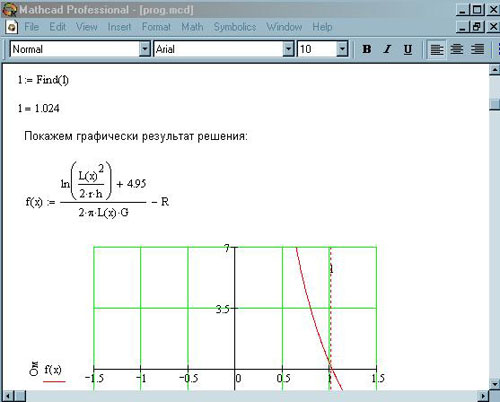Minimize the prog.mcd document window
The image size is (500, 402).
(462, 27)
